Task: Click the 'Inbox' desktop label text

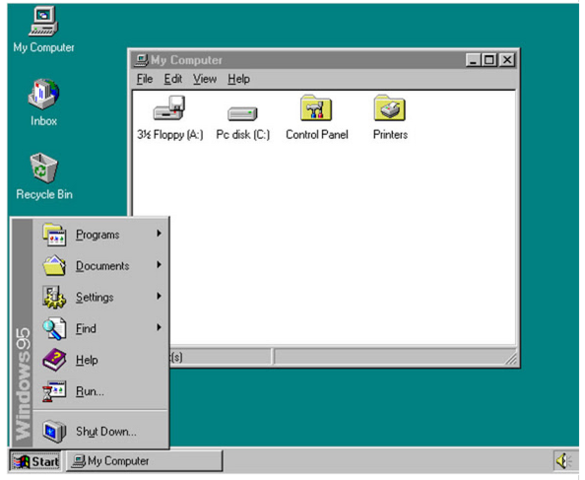Action: click(x=44, y=121)
